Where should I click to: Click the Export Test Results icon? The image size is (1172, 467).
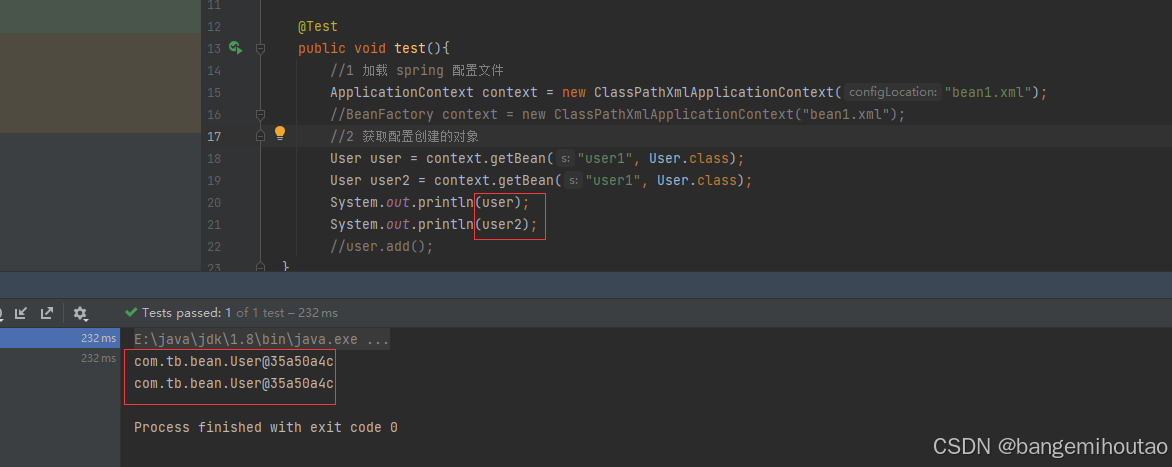pyautogui.click(x=46, y=313)
